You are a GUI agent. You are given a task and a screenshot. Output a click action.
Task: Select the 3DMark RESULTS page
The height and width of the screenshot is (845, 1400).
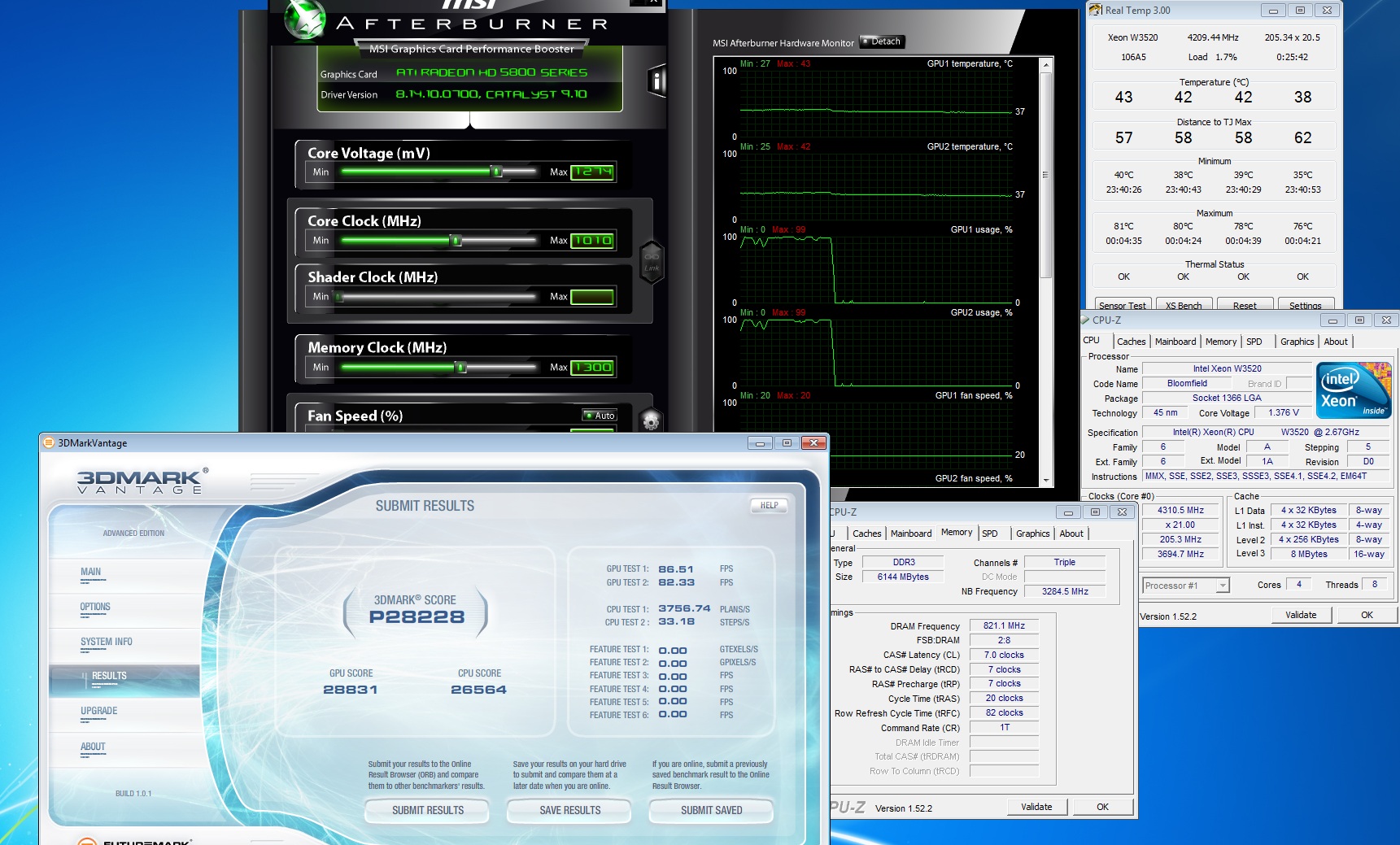click(x=124, y=681)
